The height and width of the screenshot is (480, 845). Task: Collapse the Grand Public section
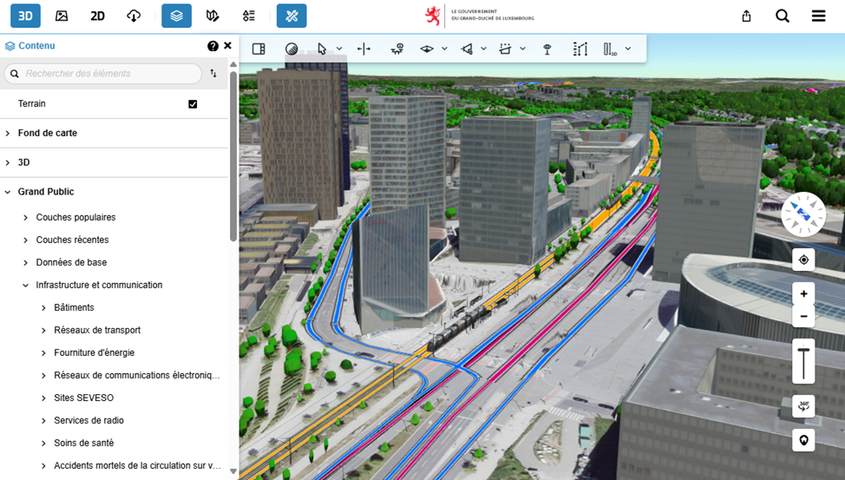45,192
